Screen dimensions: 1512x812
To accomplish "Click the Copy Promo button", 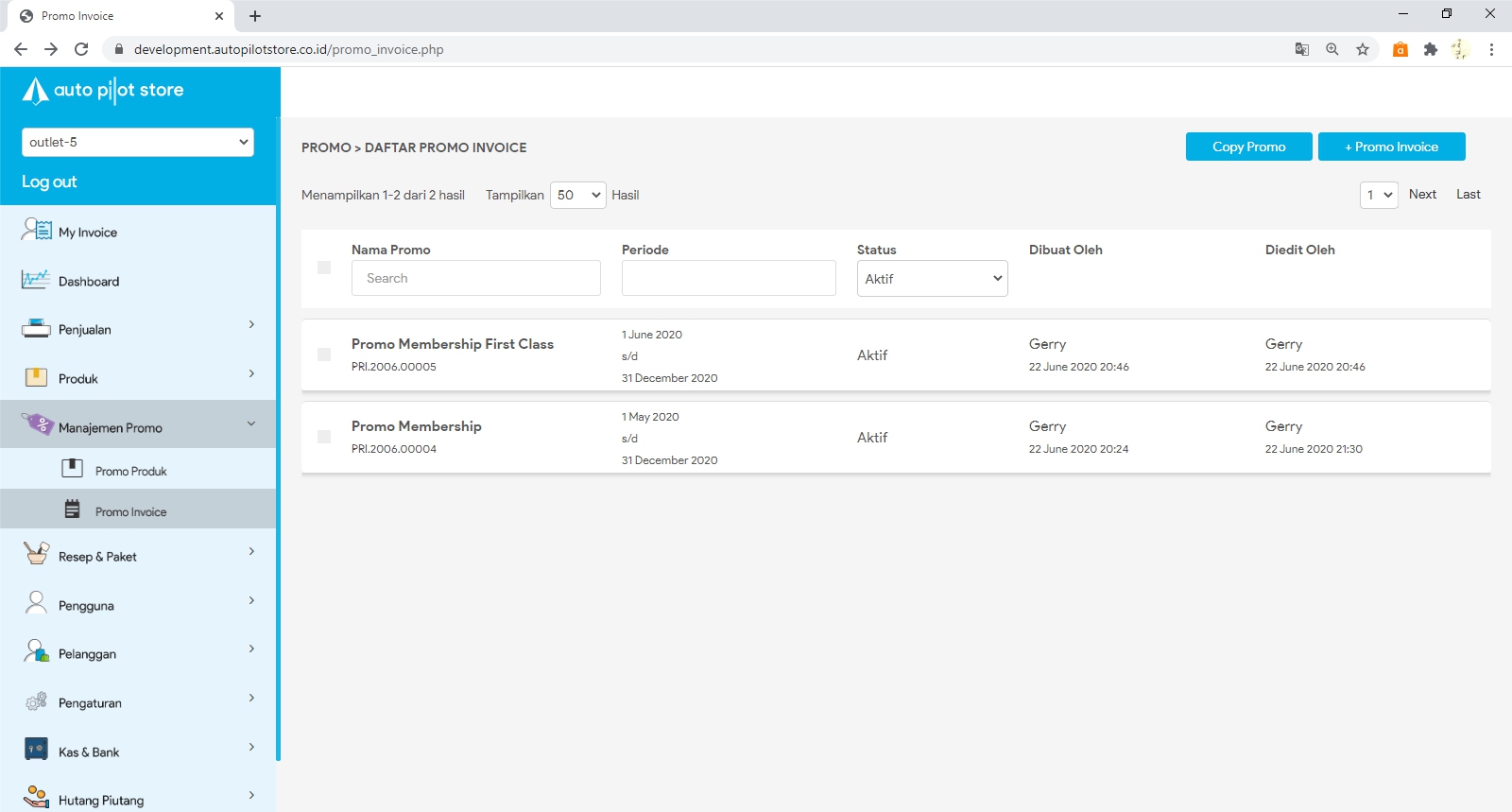I will (1248, 147).
